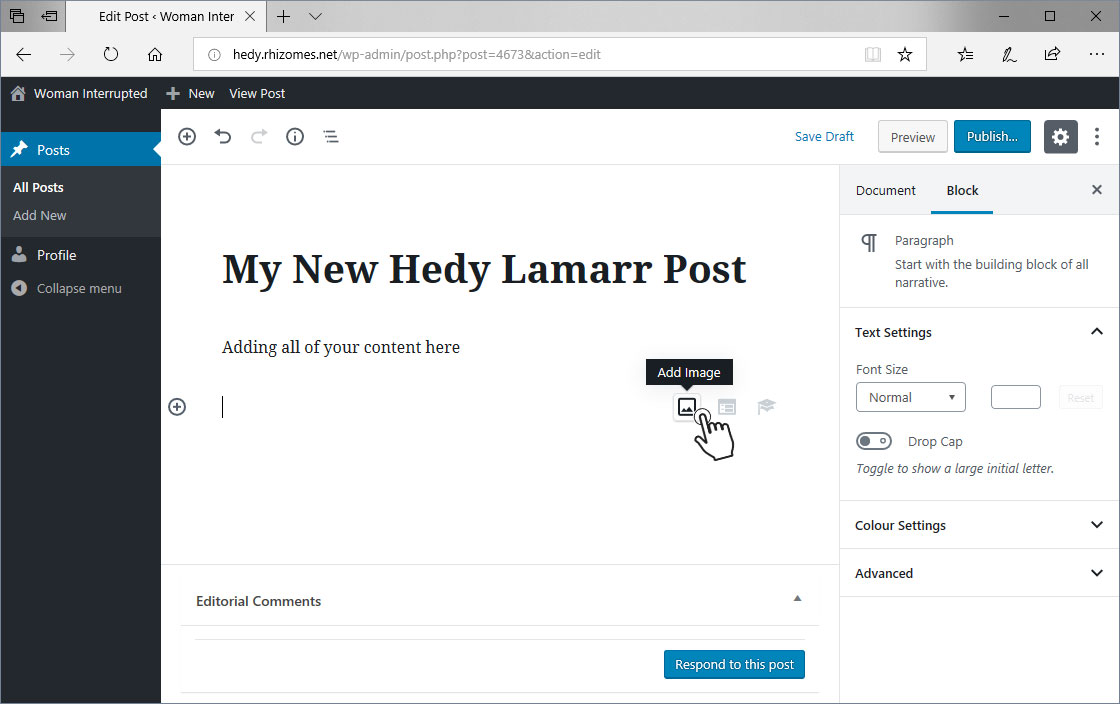Viewport: 1120px width, 704px height.
Task: Open the browser favorites hub
Action: (965, 54)
